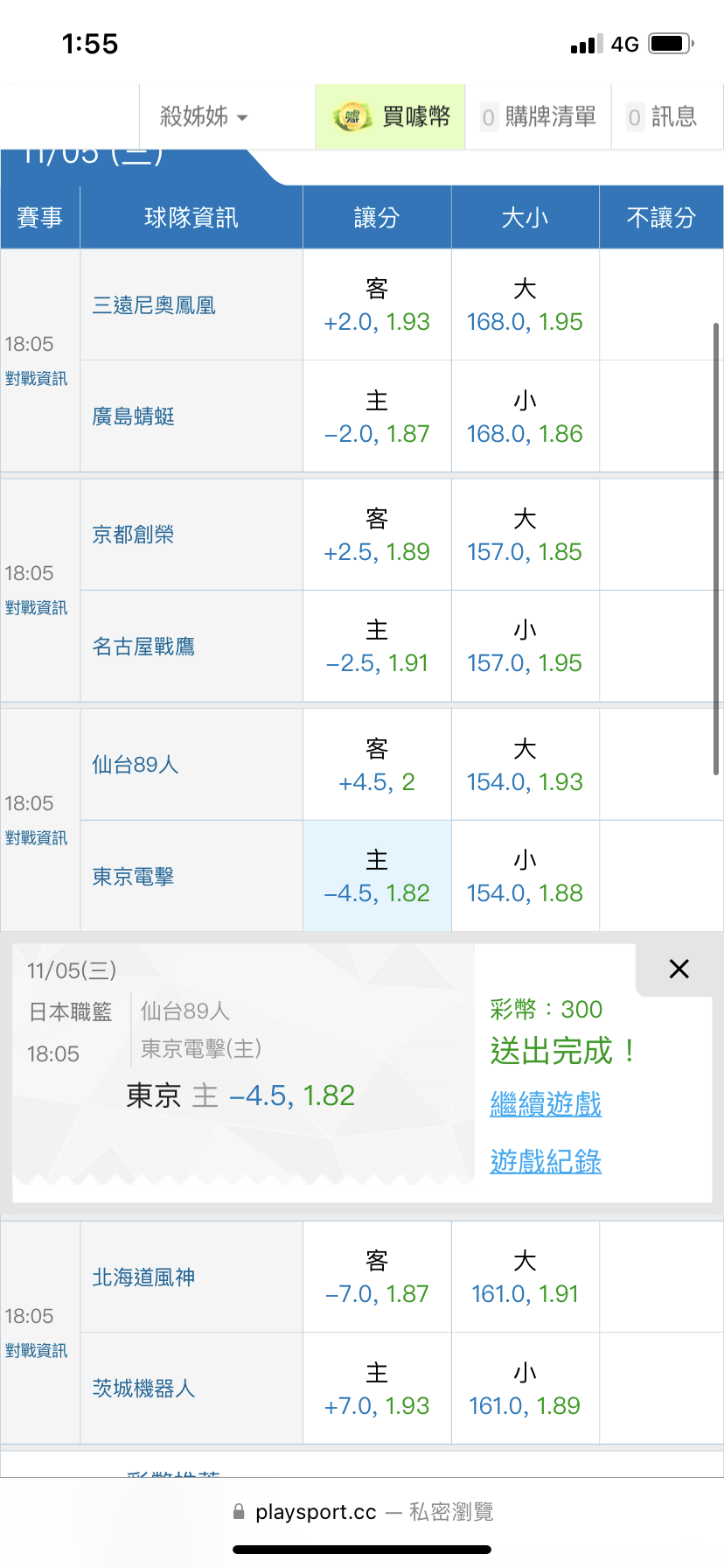Choose over 168.0 at 1.95 odds

525,305
